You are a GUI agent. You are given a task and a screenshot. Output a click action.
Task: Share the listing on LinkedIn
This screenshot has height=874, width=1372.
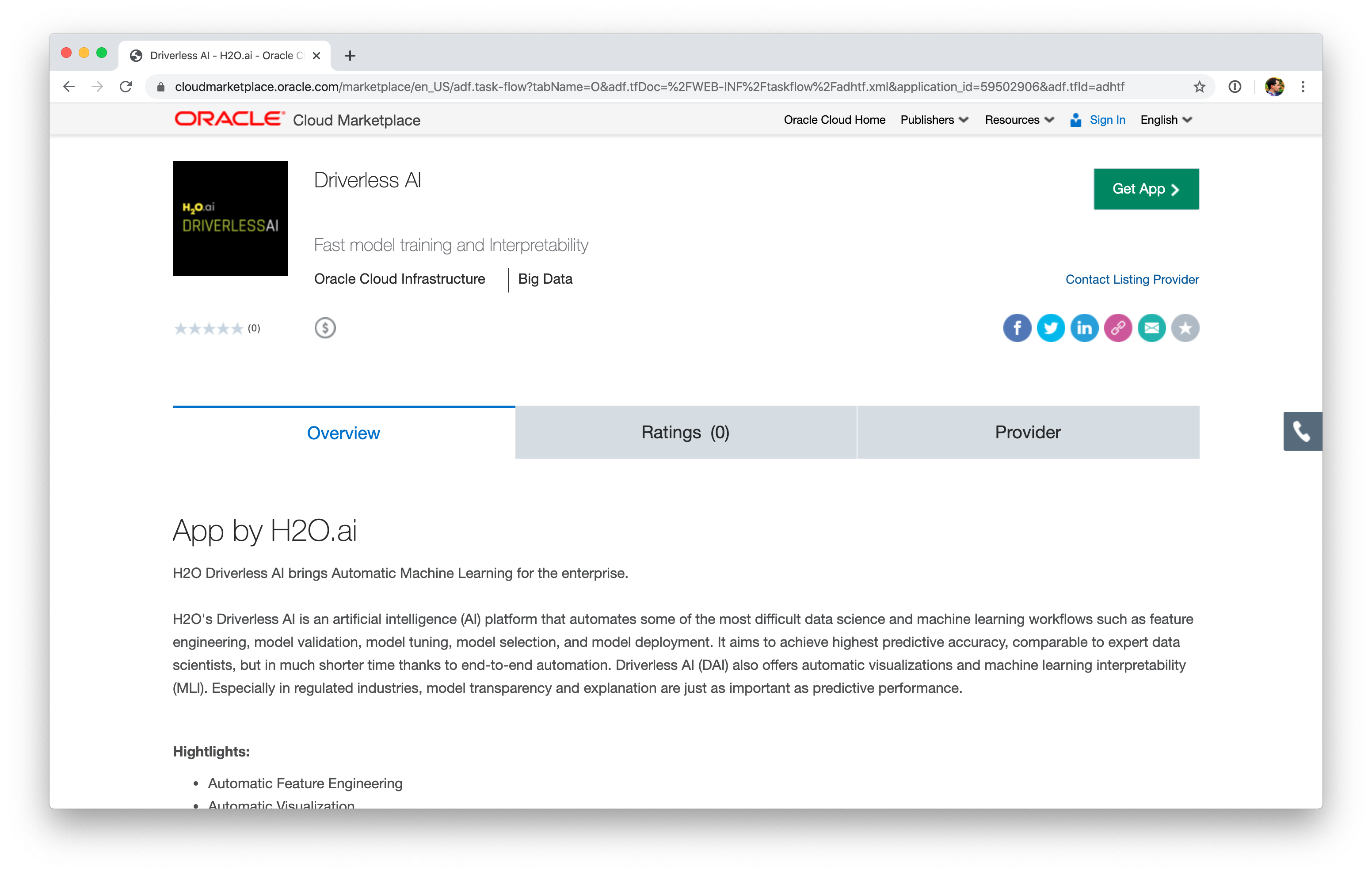[x=1084, y=327]
